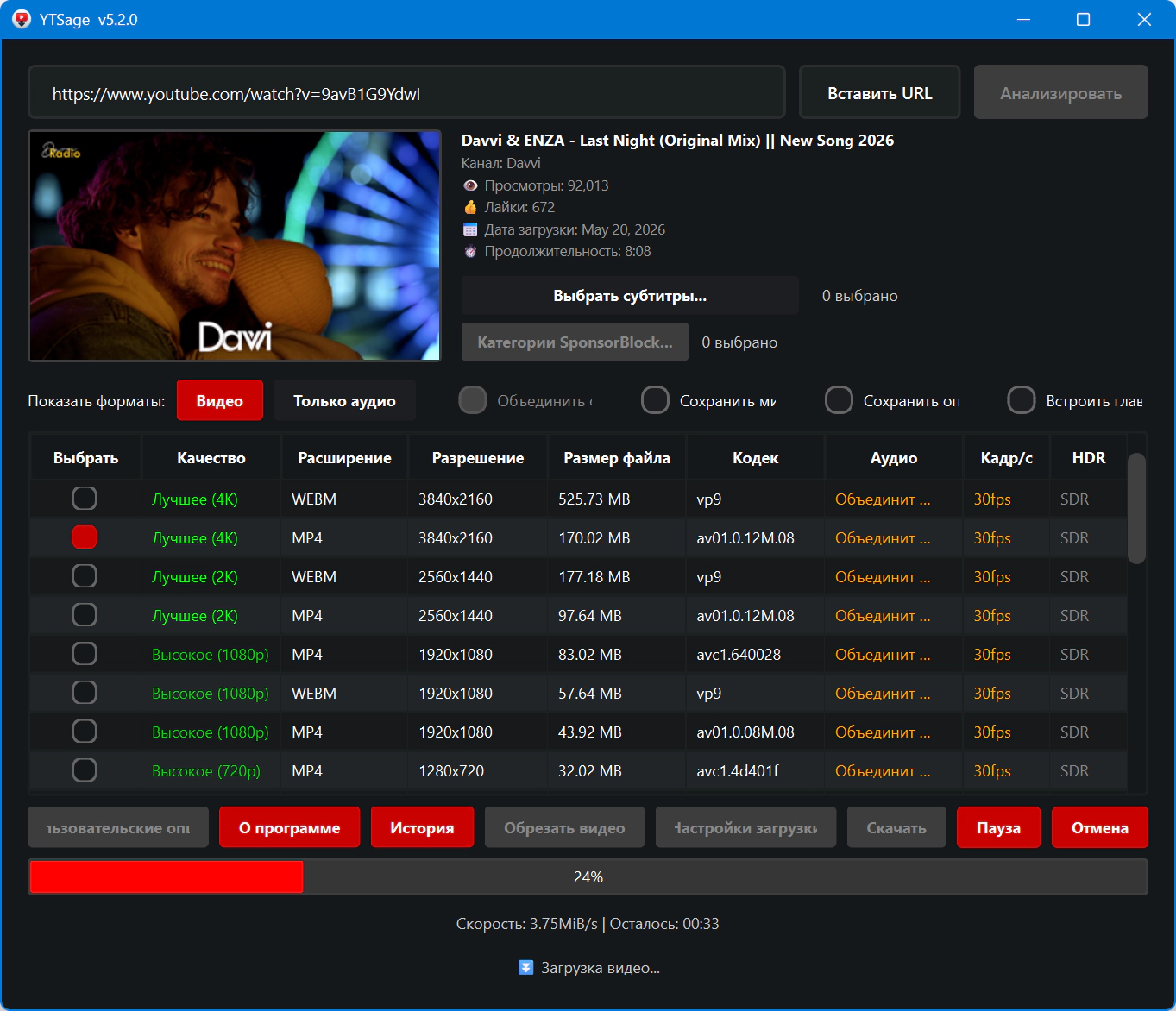Choose the 1080p MP4 43.92 MB radio
This screenshot has width=1176, height=1011.
85,732
